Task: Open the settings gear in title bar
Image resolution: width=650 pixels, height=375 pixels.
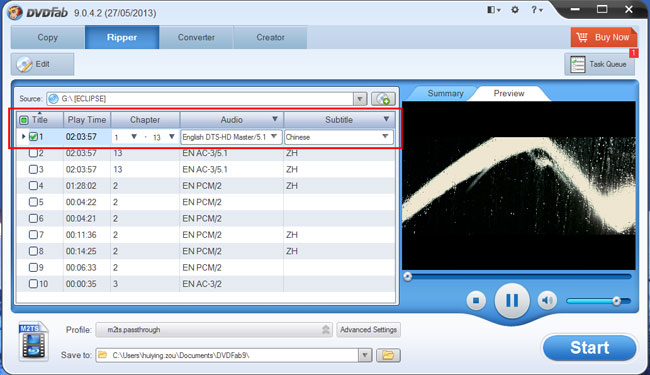Action: click(515, 10)
